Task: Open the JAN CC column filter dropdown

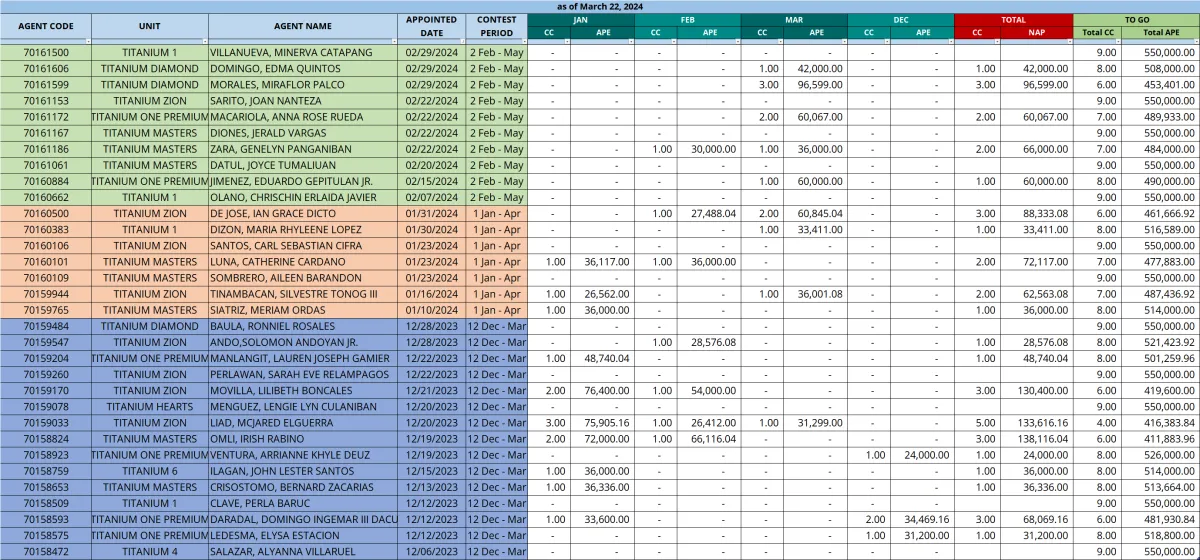Action: pyautogui.click(x=566, y=41)
